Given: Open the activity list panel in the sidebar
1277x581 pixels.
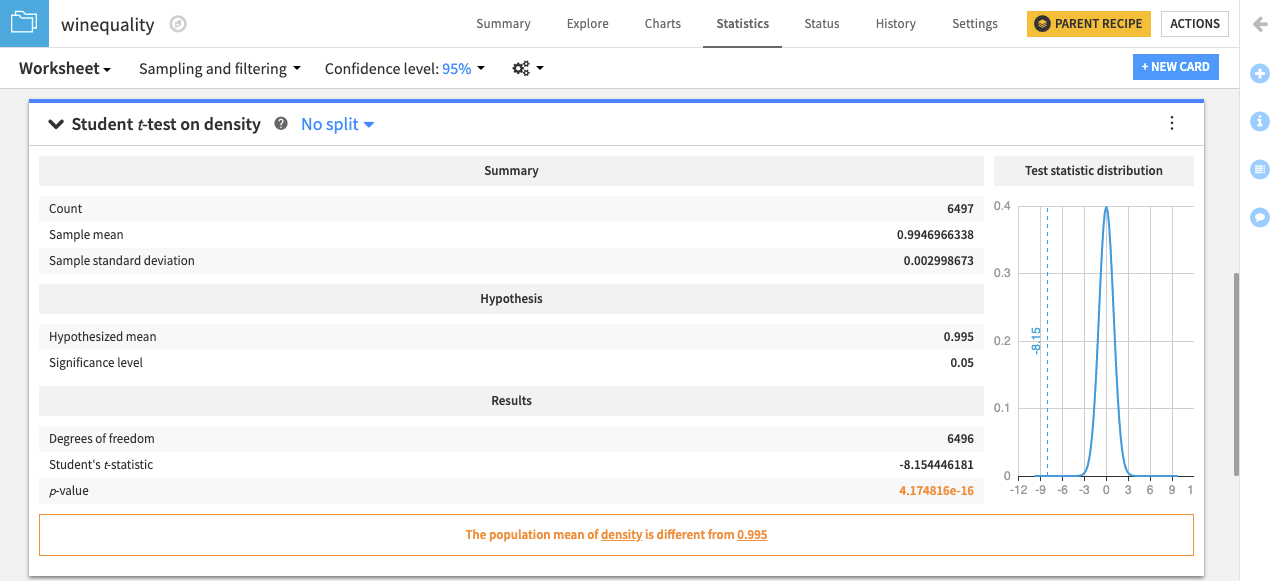Looking at the screenshot, I should 1259,169.
